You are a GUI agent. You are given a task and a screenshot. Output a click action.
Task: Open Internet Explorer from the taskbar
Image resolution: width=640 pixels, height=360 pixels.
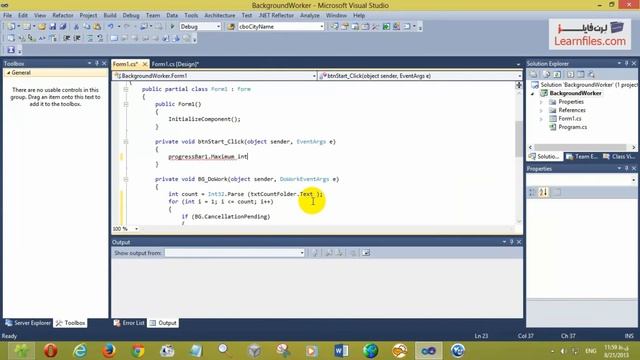(x=80, y=351)
